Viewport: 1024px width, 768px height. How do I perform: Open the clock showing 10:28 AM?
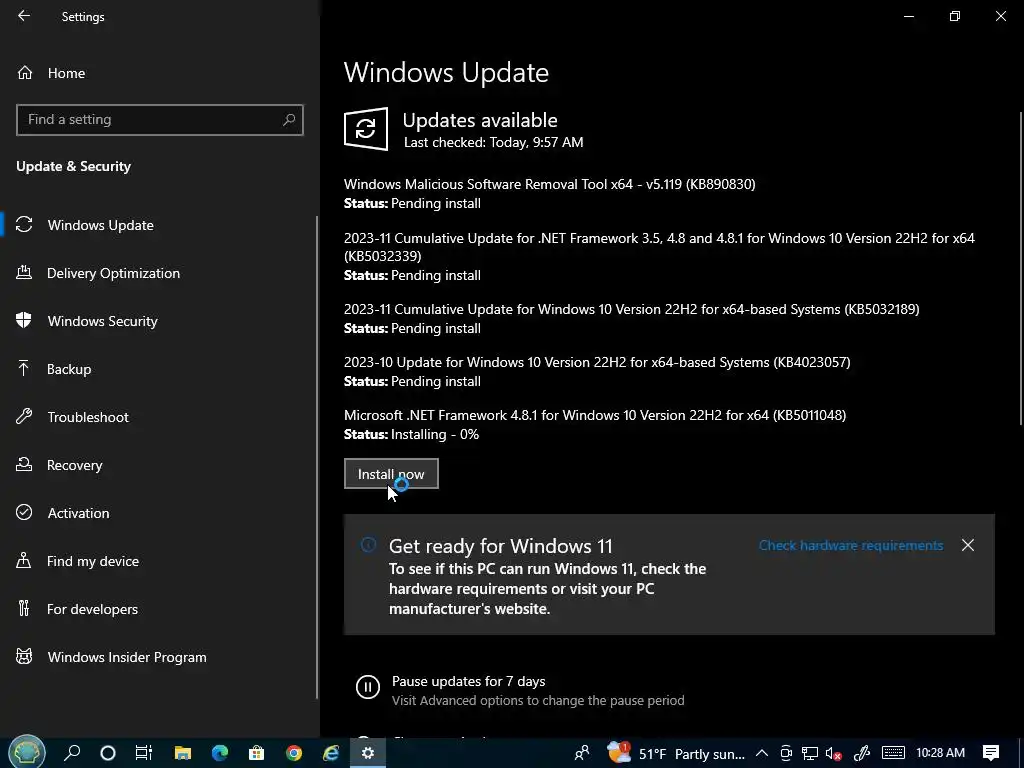coord(940,753)
